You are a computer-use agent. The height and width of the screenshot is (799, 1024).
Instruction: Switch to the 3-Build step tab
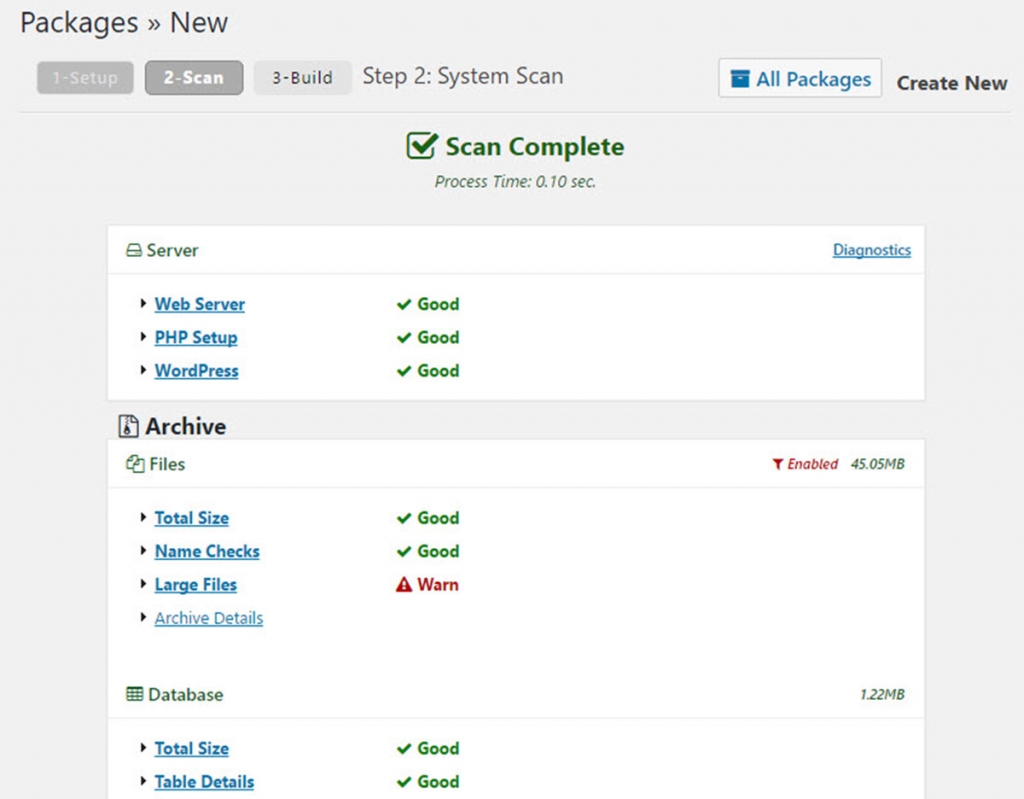tap(302, 77)
